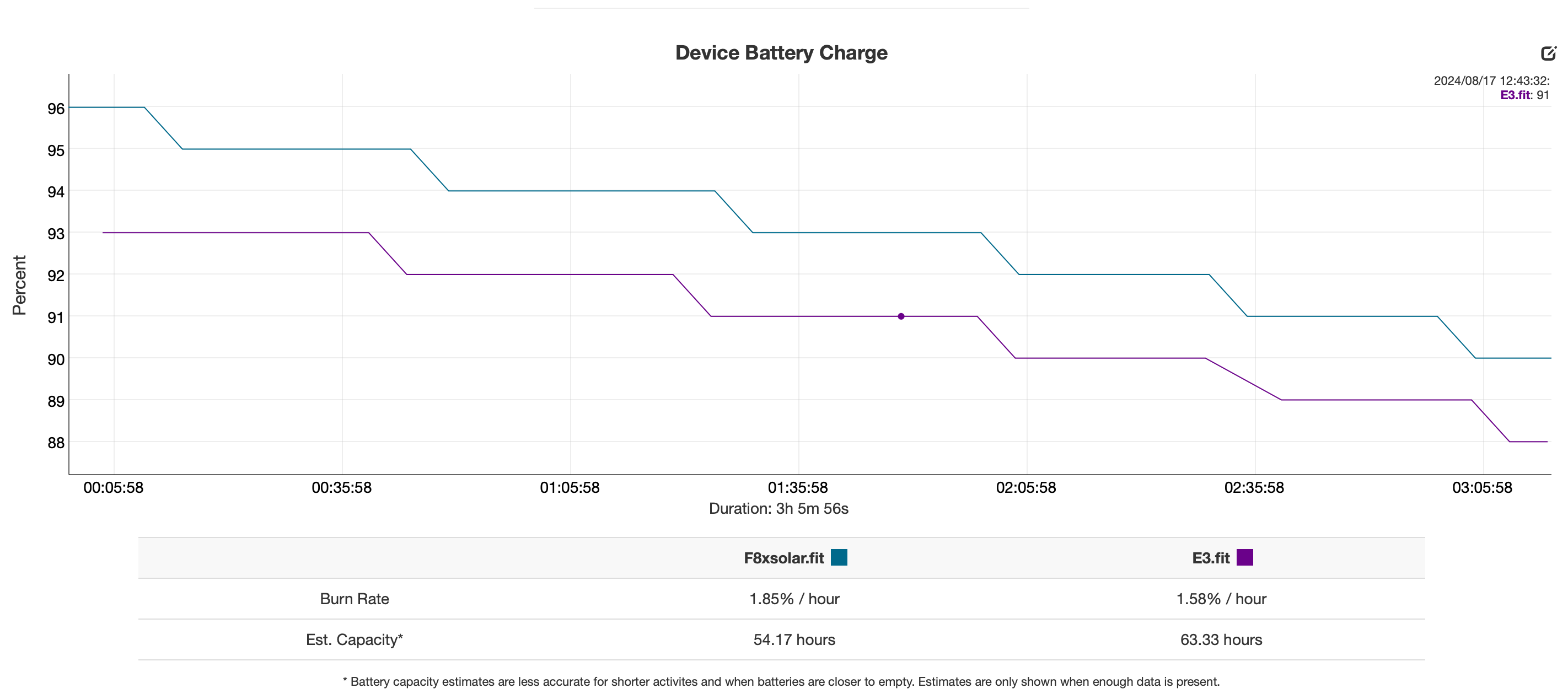Viewport: 1568px width, 699px height.
Task: Click the E3.fit purple color swatch
Action: click(1244, 557)
